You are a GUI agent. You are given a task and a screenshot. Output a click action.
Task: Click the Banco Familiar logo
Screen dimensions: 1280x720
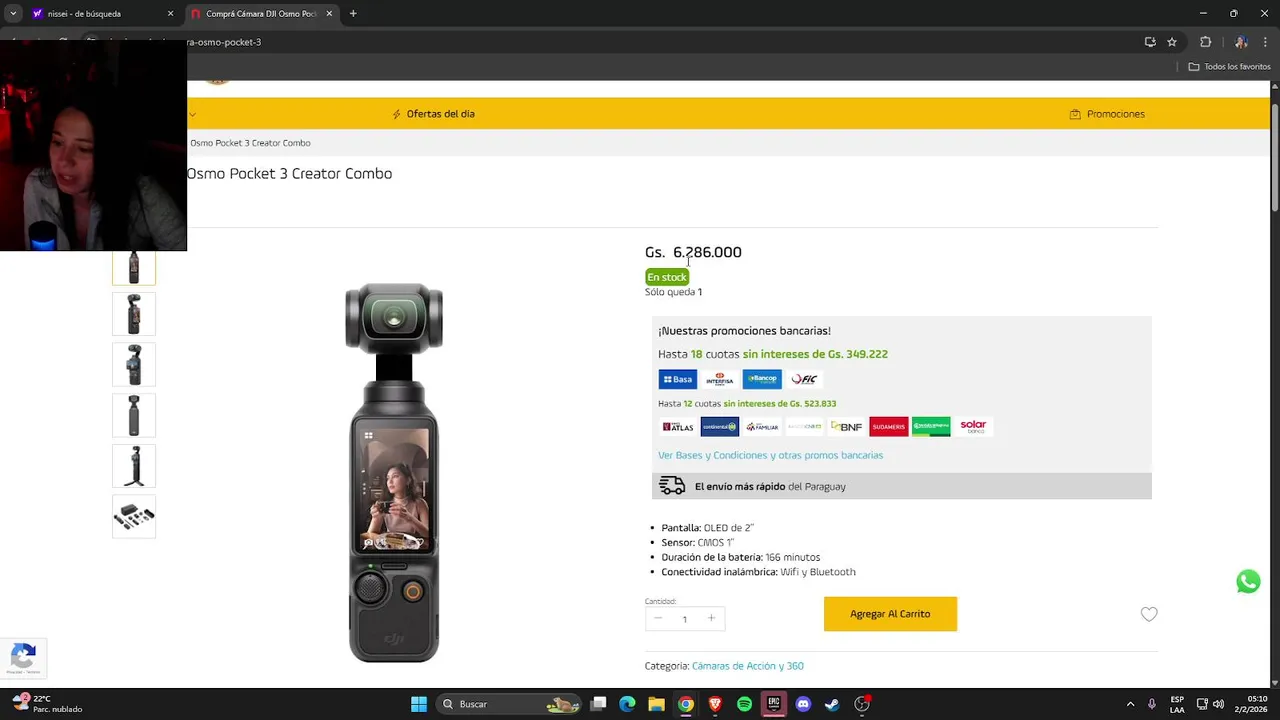click(x=762, y=426)
